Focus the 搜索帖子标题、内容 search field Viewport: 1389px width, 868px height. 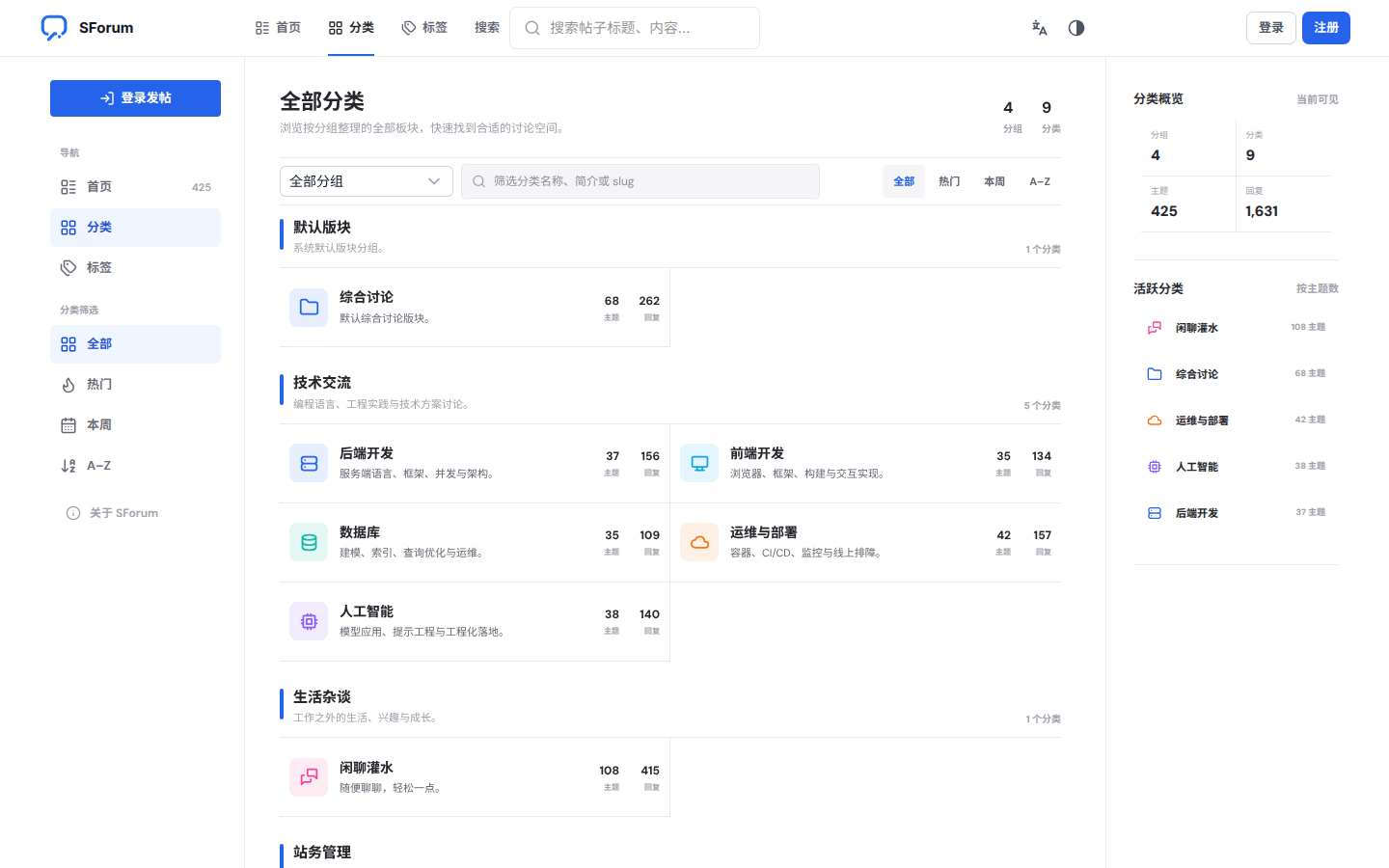635,28
